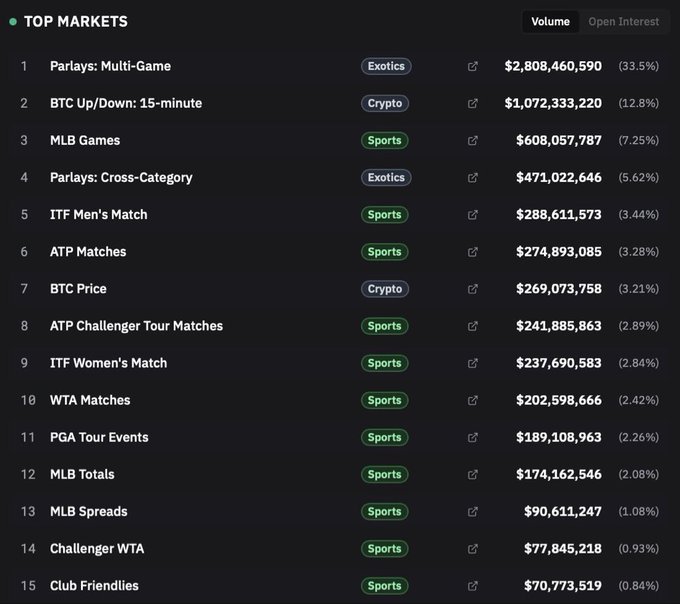Image resolution: width=680 pixels, height=604 pixels.
Task: Click Crypto tag on BTC Up/Down: 15-minute
Action: click(385, 103)
